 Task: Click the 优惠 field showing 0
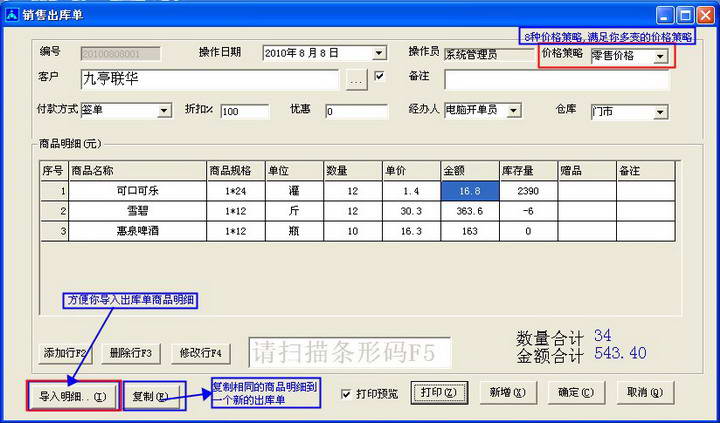[x=357, y=112]
